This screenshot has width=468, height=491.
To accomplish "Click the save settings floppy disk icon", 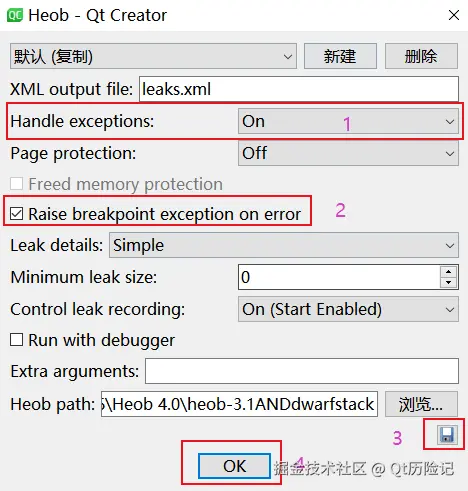I will coord(447,435).
